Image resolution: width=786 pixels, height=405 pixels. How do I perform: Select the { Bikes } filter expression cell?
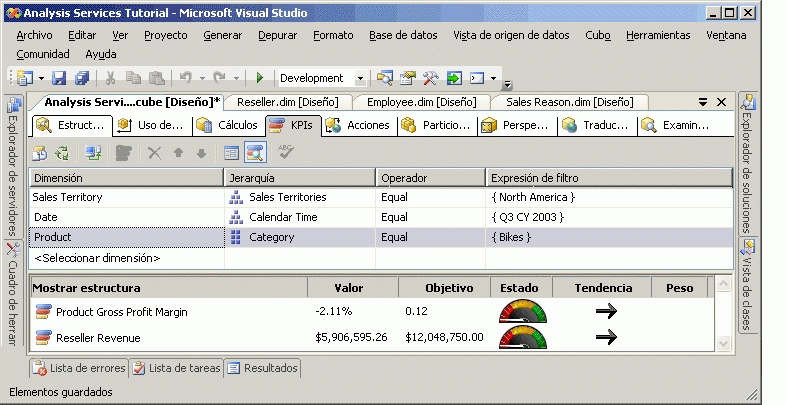pos(609,237)
